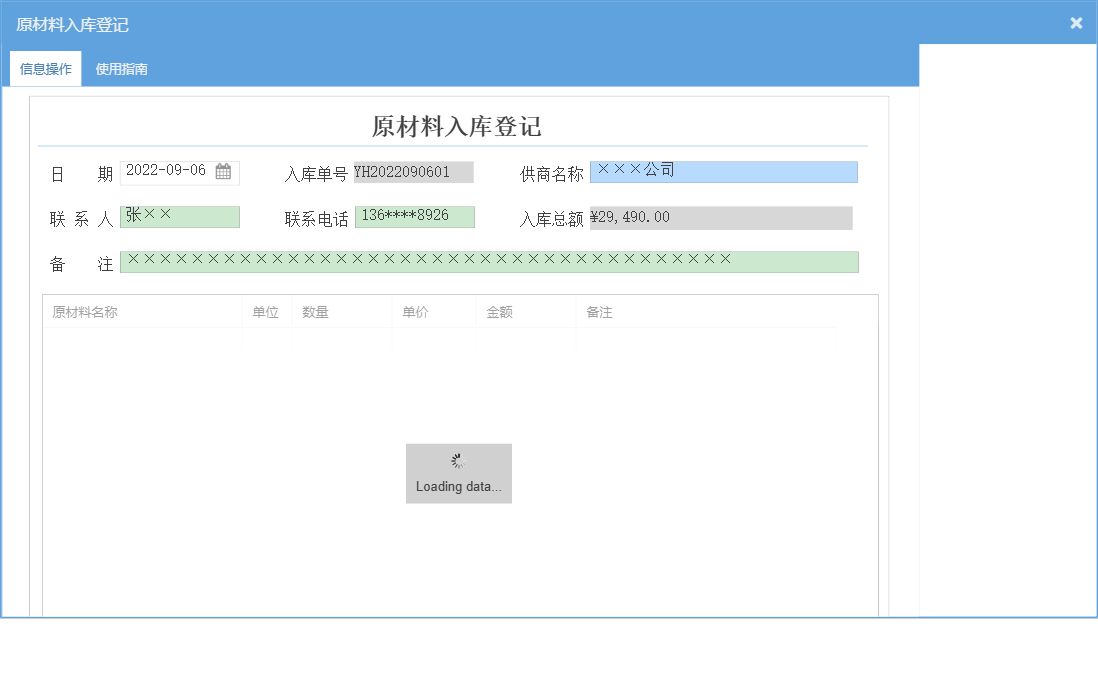Select the 金额 column header
The width and height of the screenshot is (1098, 687).
coord(501,311)
